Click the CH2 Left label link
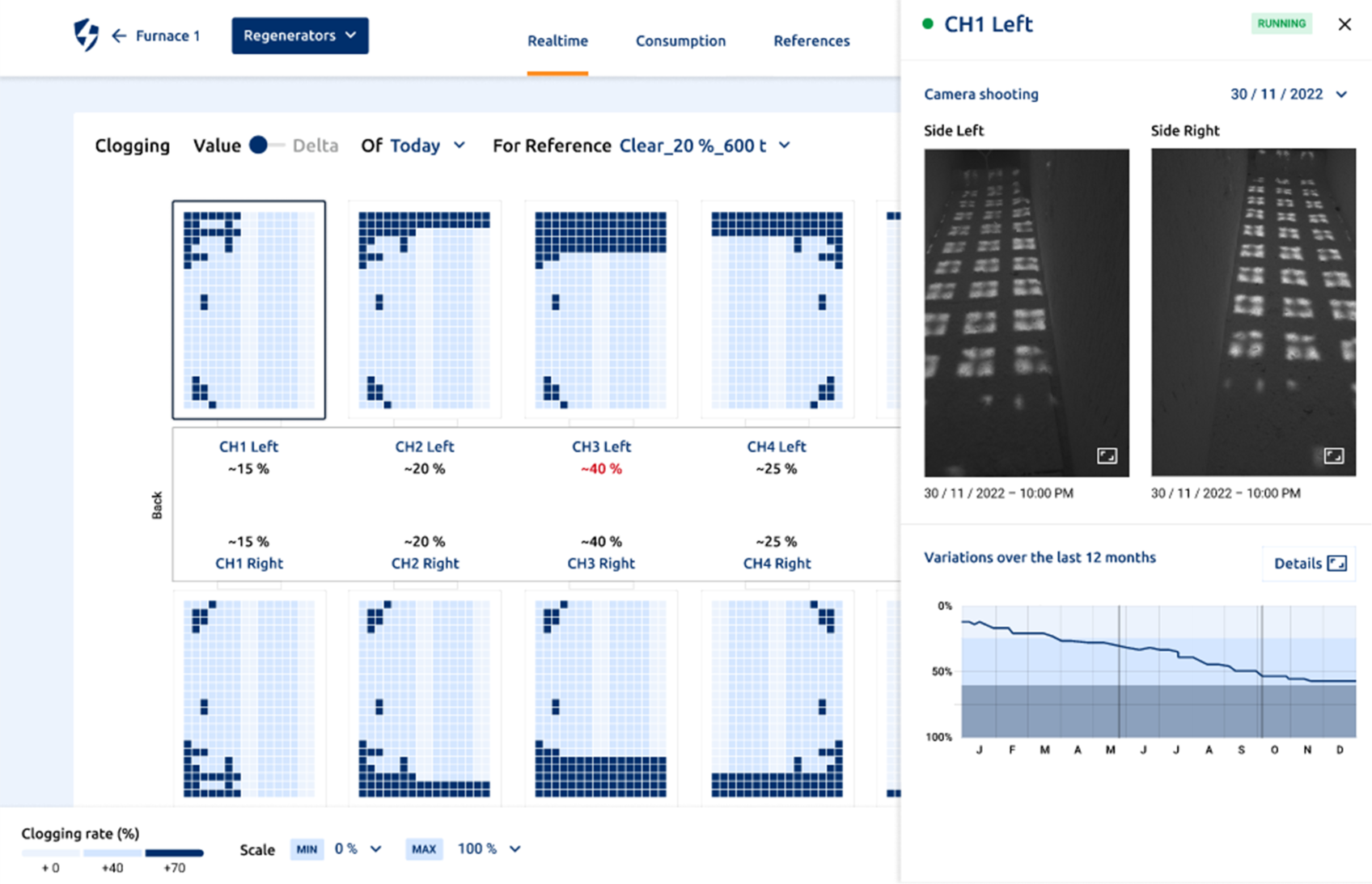1372x884 pixels. click(x=425, y=446)
